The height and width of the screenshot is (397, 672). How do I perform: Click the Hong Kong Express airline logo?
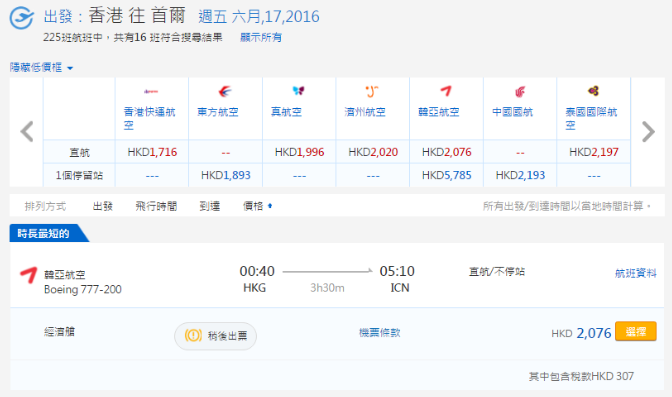pos(151,91)
